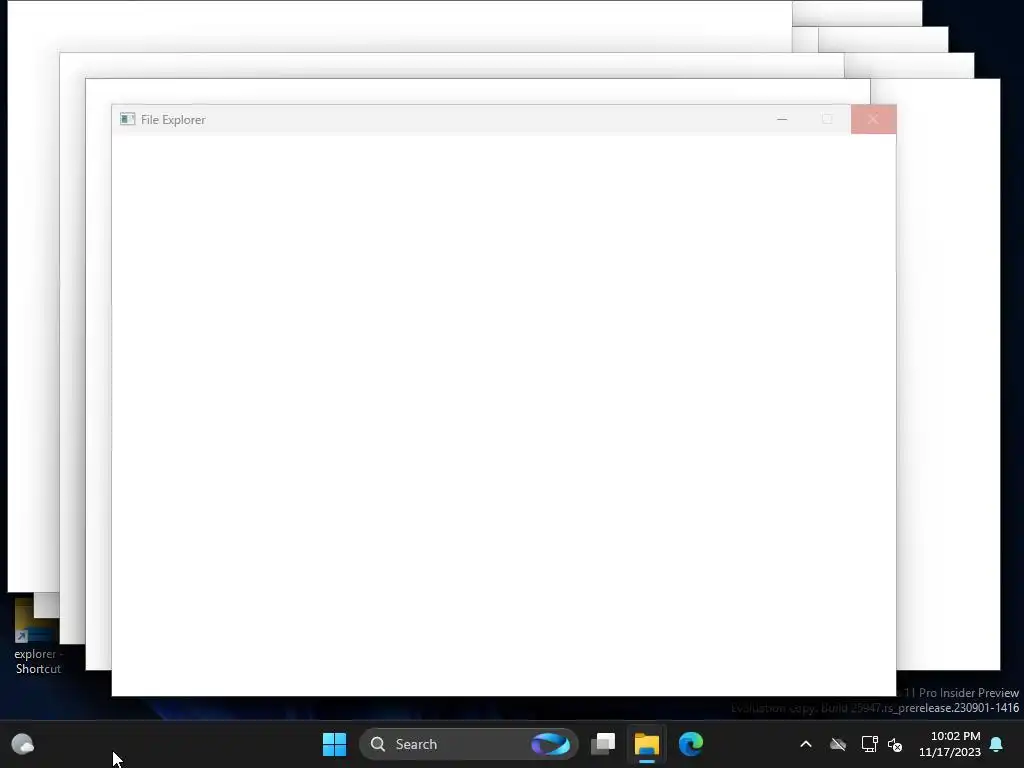Click the OneDrive cloud tray icon
This screenshot has width=1024, height=768.
(838, 744)
